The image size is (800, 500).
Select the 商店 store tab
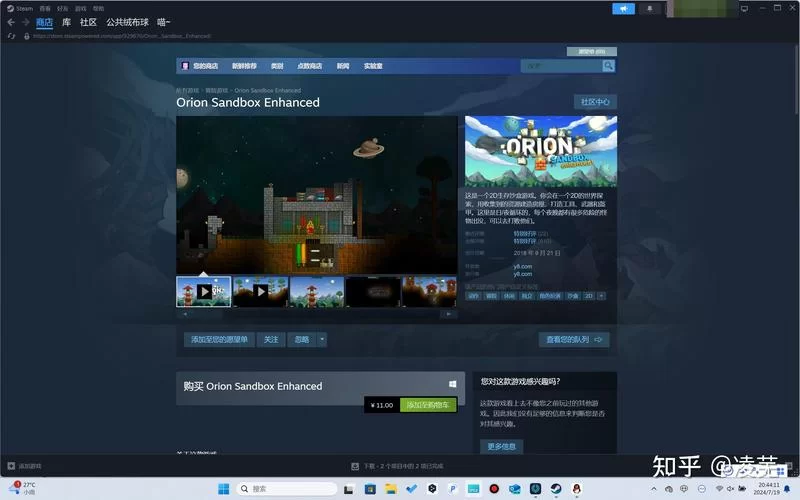point(44,22)
